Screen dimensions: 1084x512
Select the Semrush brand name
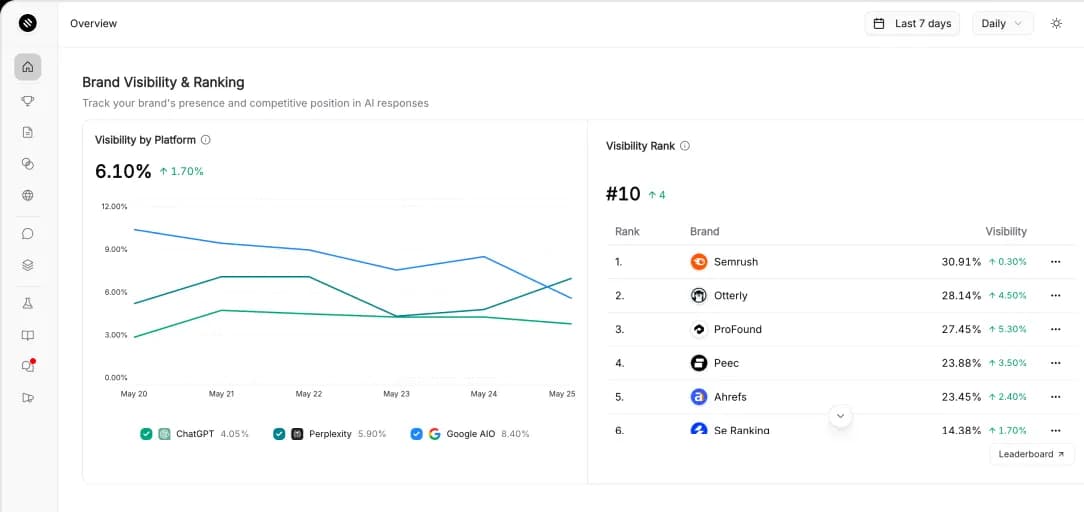(x=736, y=262)
